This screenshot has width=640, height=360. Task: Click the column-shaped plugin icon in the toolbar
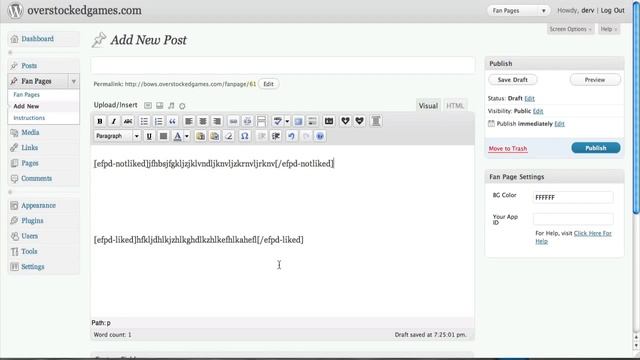[376, 121]
